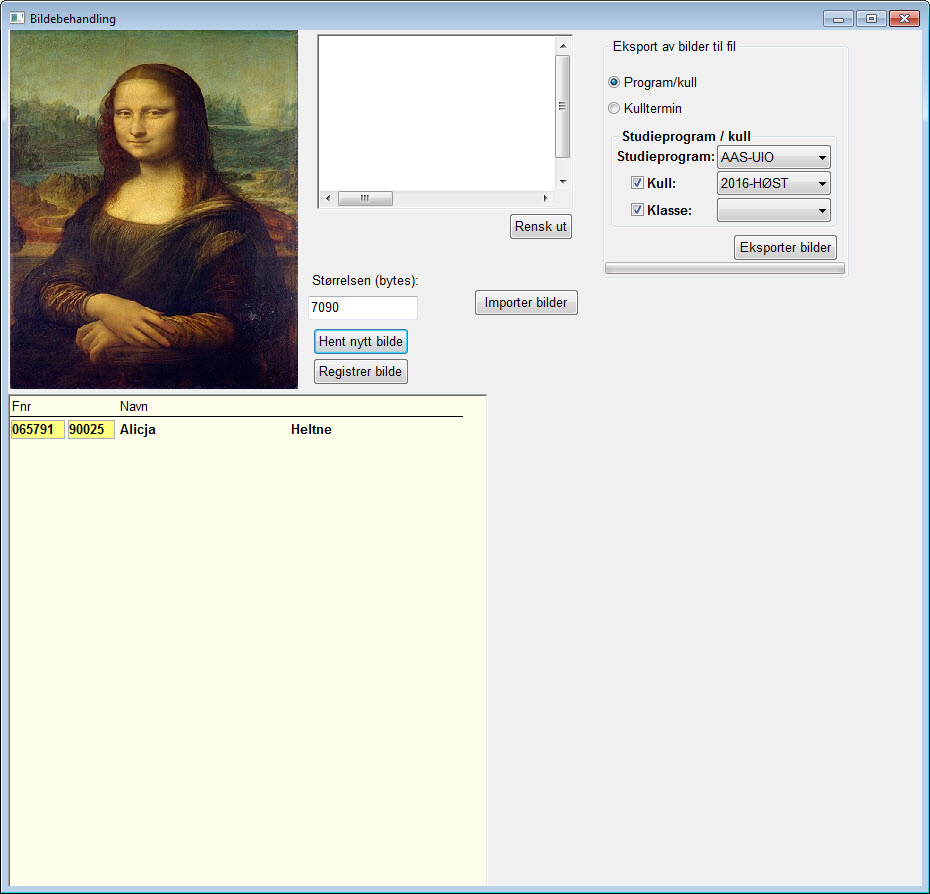Click the Navn column header

133,406
